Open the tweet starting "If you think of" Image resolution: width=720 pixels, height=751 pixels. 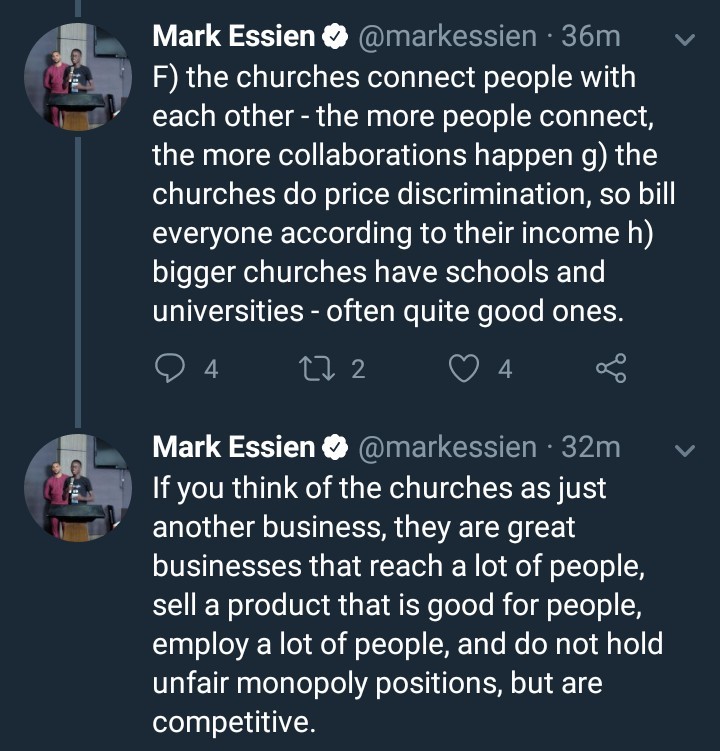pyautogui.click(x=400, y=603)
